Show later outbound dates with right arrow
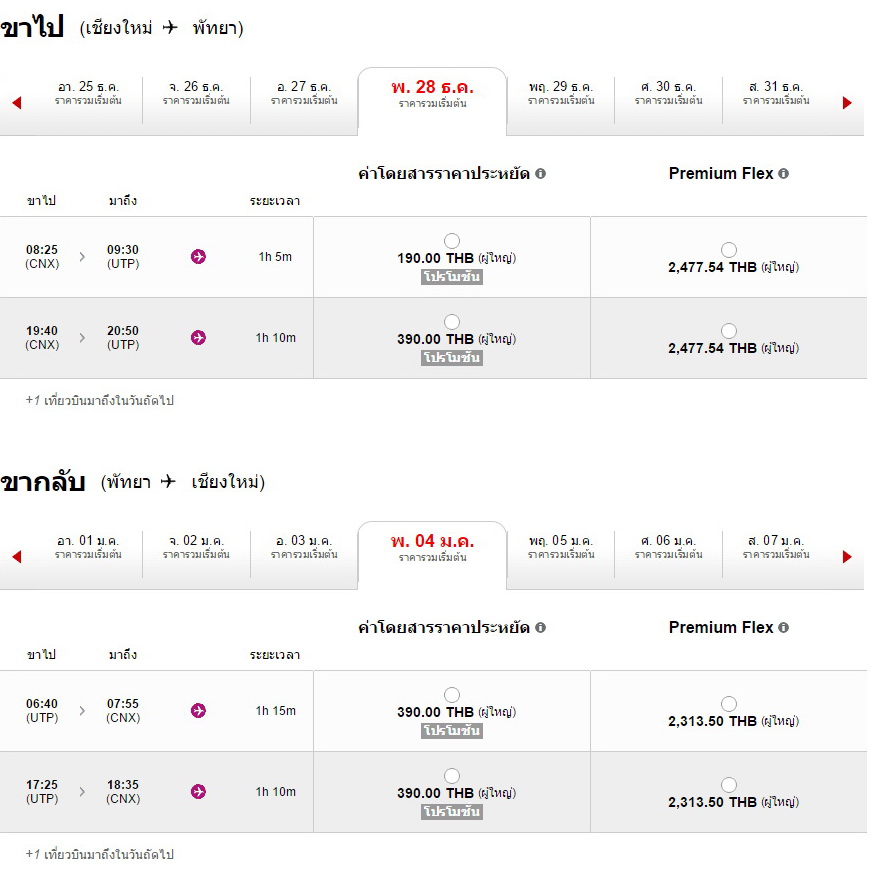The height and width of the screenshot is (874, 875). coord(847,103)
